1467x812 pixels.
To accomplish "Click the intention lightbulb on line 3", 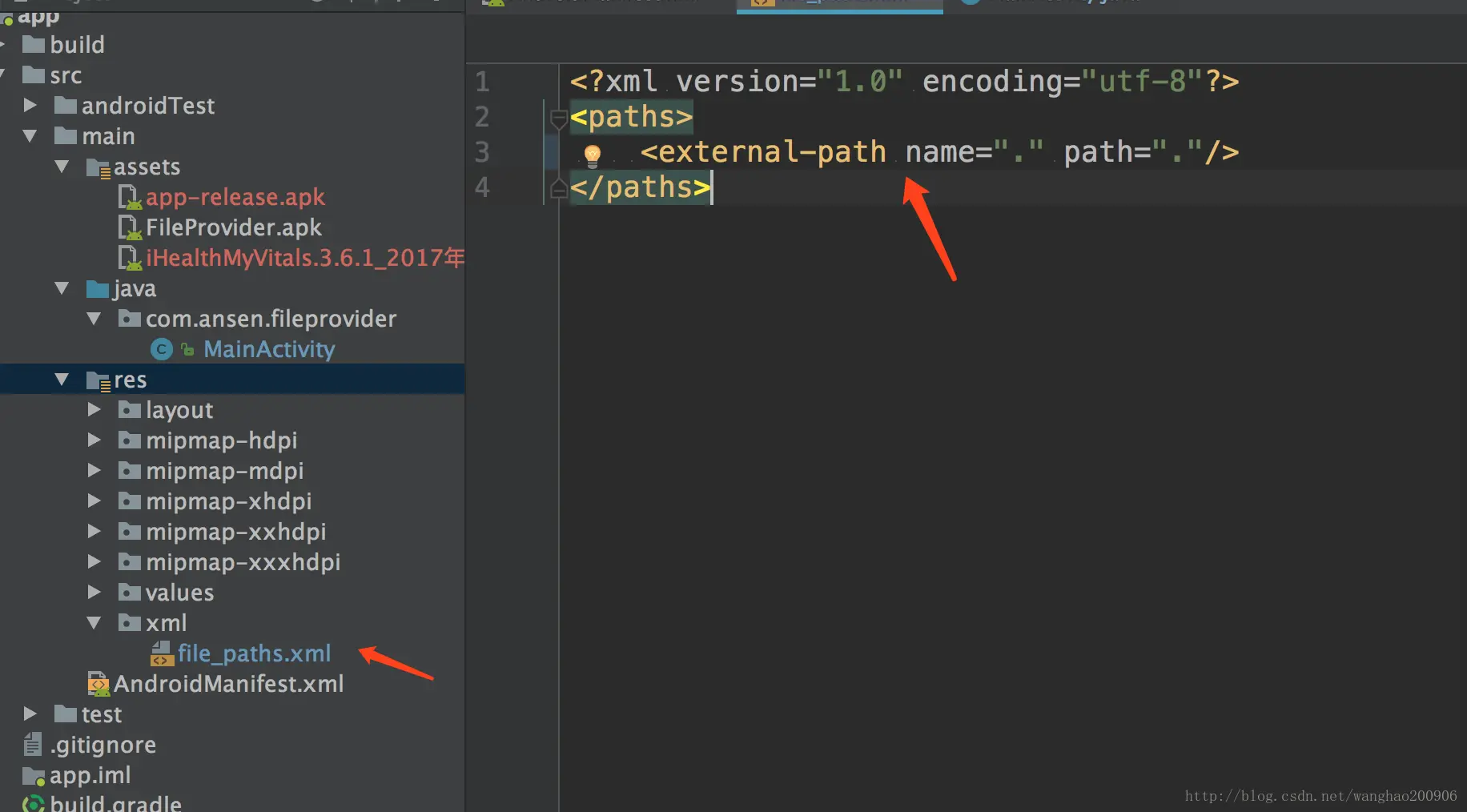I will click(x=593, y=155).
